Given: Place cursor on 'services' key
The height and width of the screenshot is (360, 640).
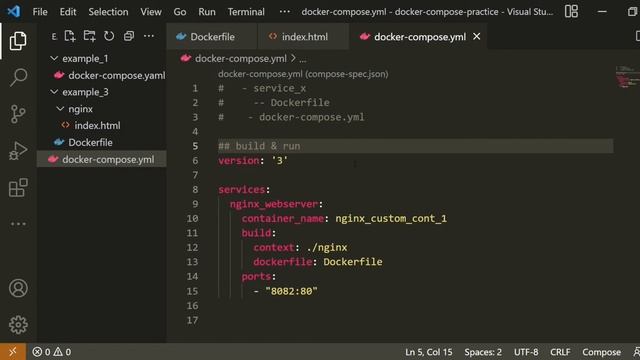Looking at the screenshot, I should (242, 190).
